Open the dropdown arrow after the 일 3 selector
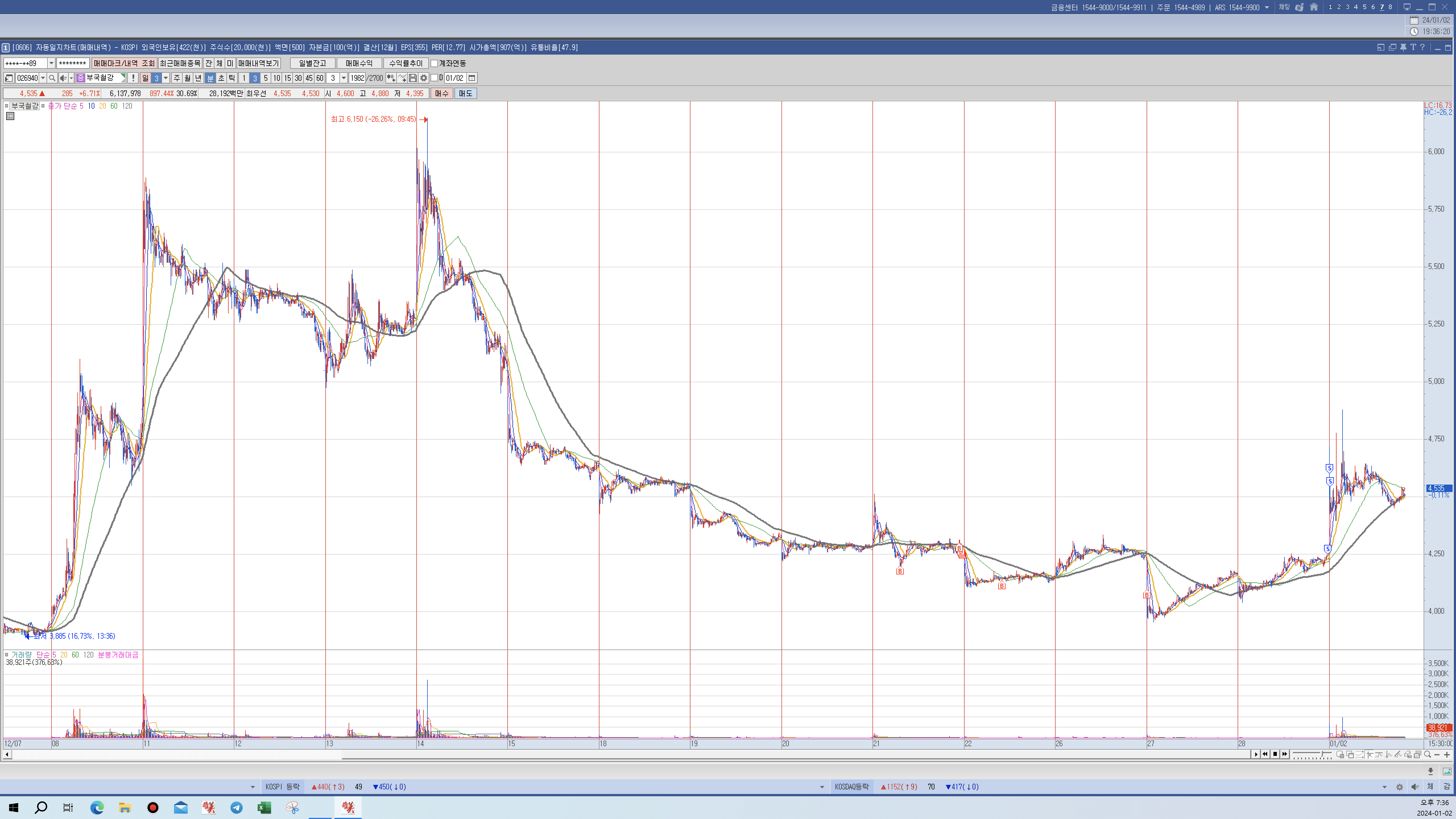The image size is (1456, 819). click(x=166, y=78)
